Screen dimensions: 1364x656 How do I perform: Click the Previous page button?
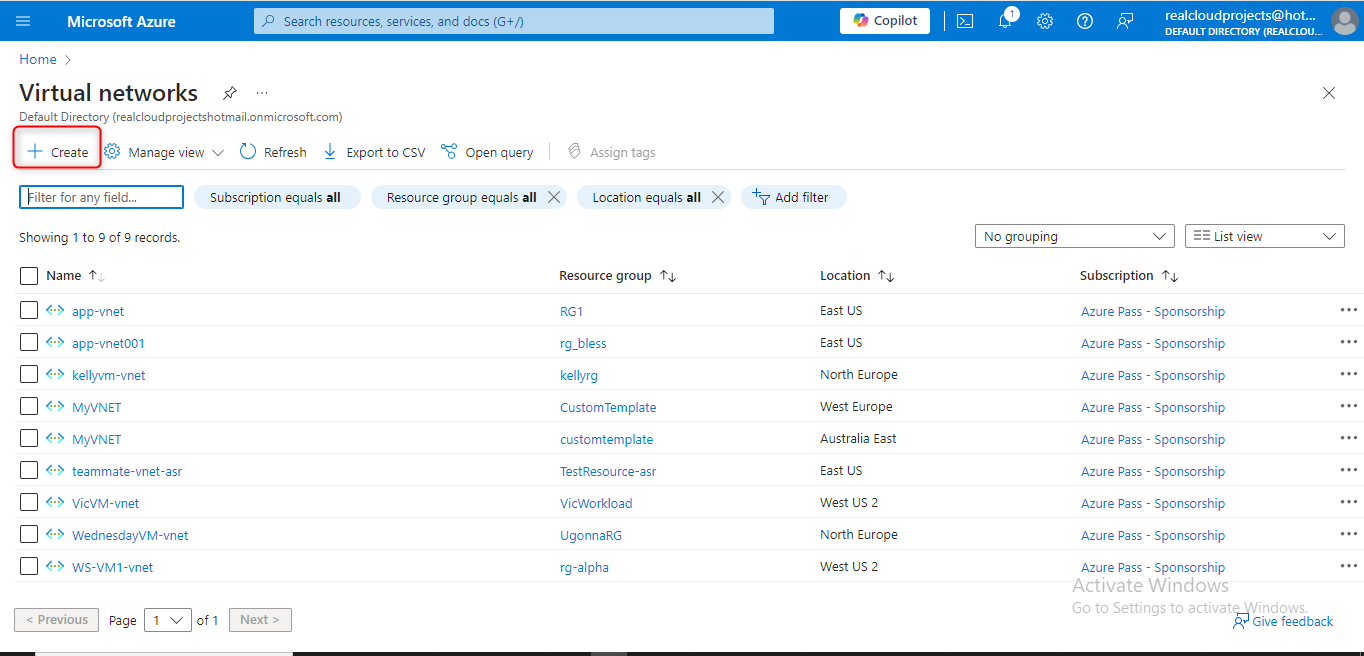(57, 620)
